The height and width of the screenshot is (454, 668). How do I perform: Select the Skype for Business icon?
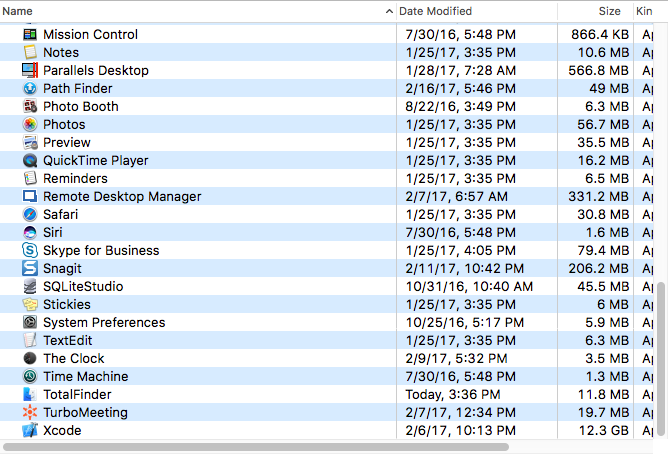point(30,250)
